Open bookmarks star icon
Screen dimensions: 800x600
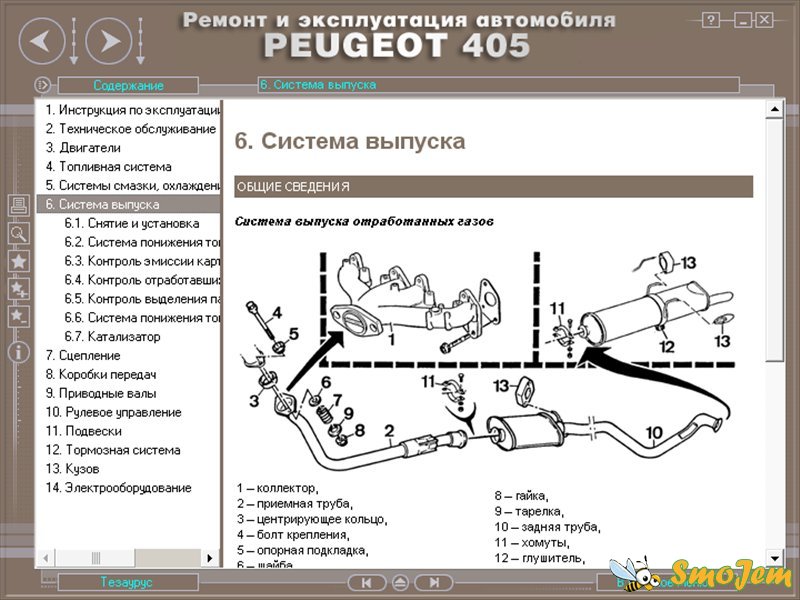tap(19, 261)
